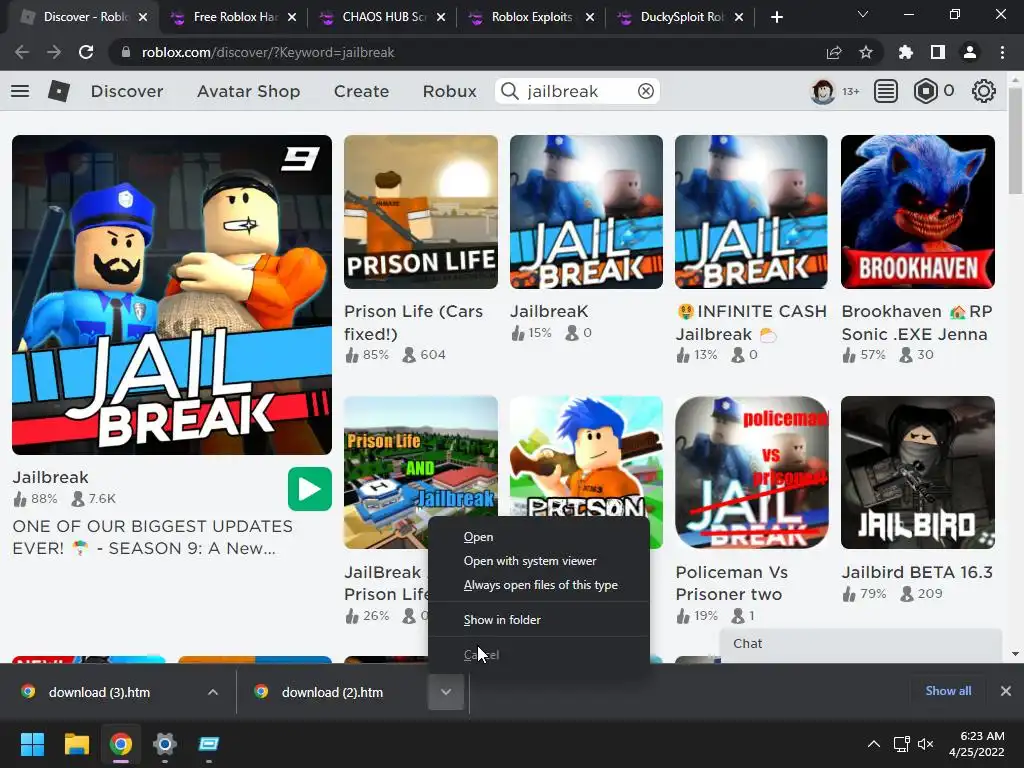The width and height of the screenshot is (1024, 768).
Task: Open the Discover nav link
Action: (127, 91)
